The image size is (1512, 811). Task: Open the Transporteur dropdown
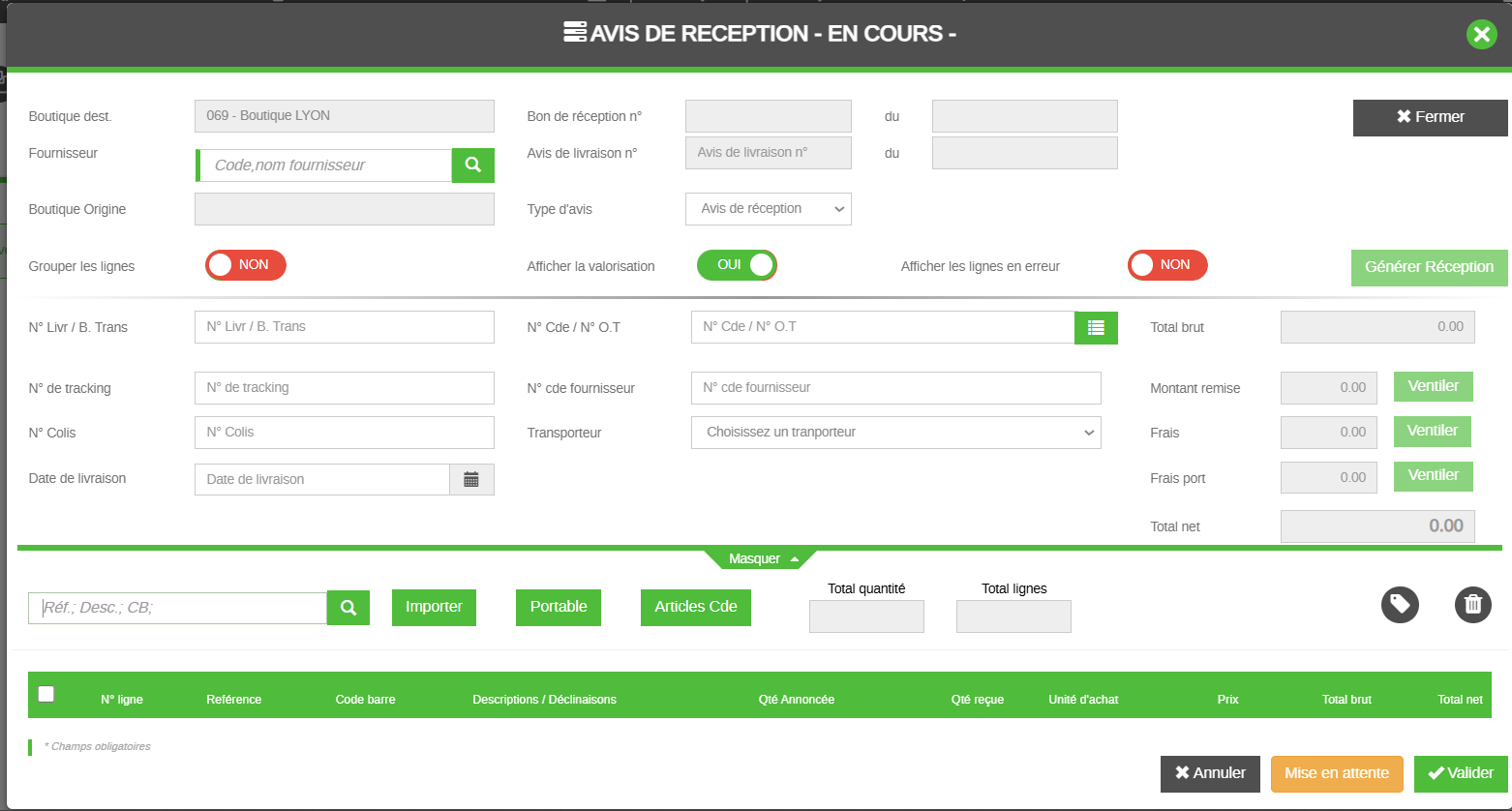(x=896, y=433)
